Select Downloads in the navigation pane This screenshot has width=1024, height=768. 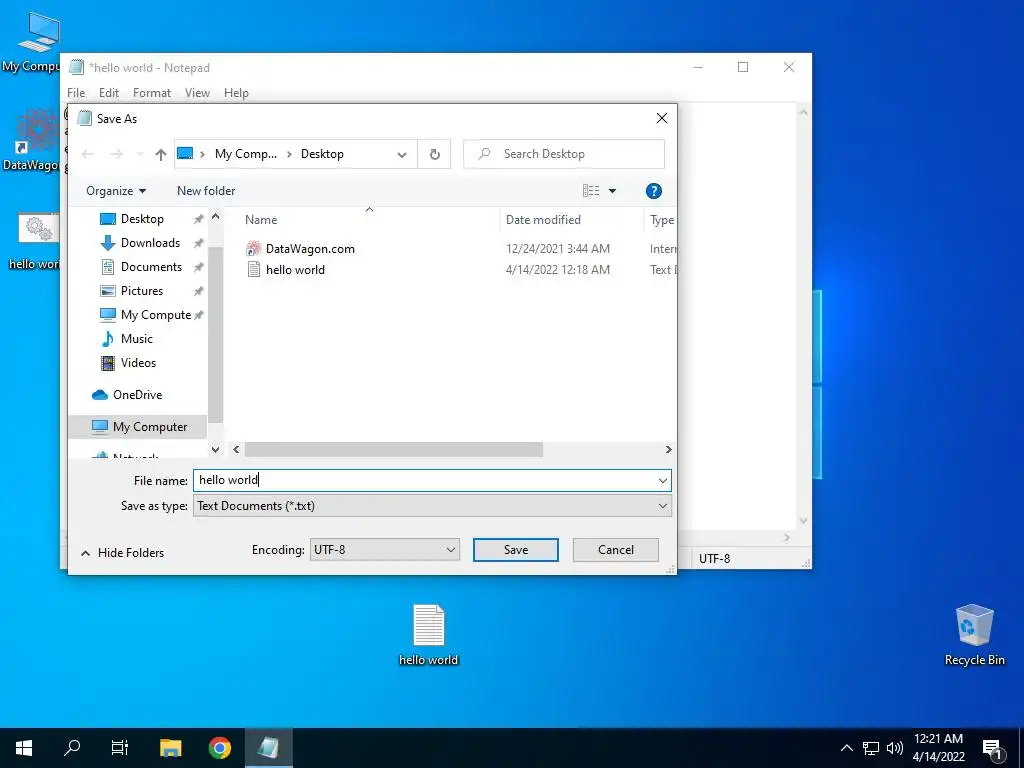pos(150,243)
